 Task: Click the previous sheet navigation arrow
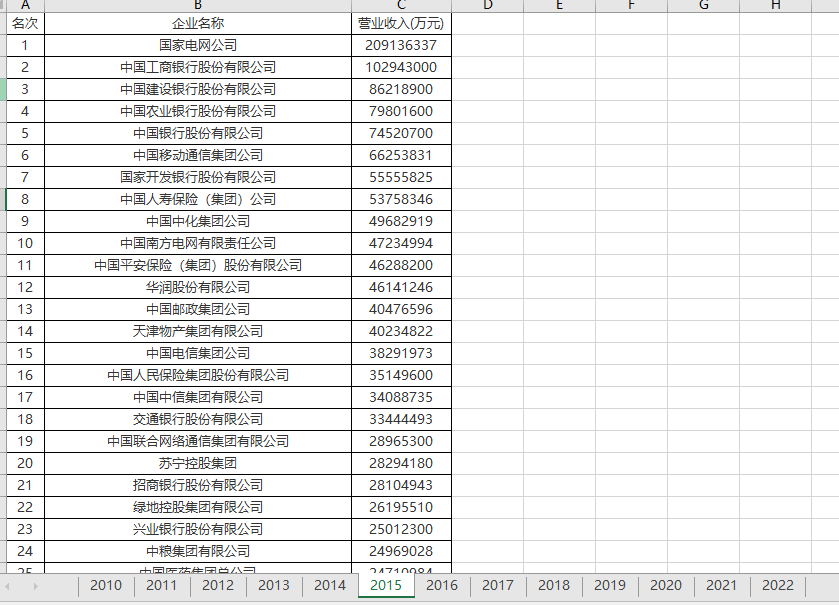pos(8,586)
